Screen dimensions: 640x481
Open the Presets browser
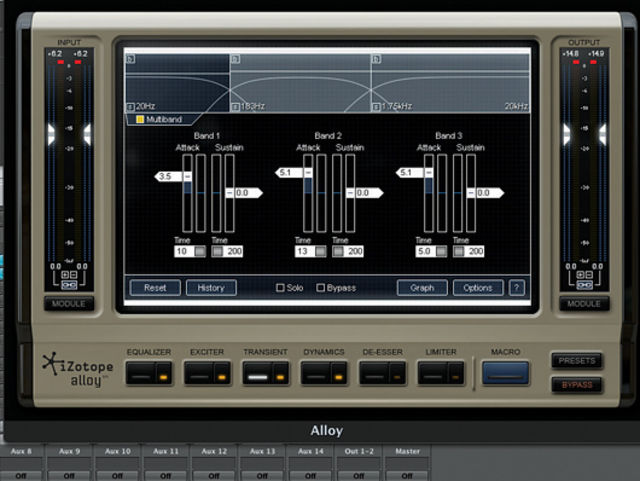(x=577, y=361)
